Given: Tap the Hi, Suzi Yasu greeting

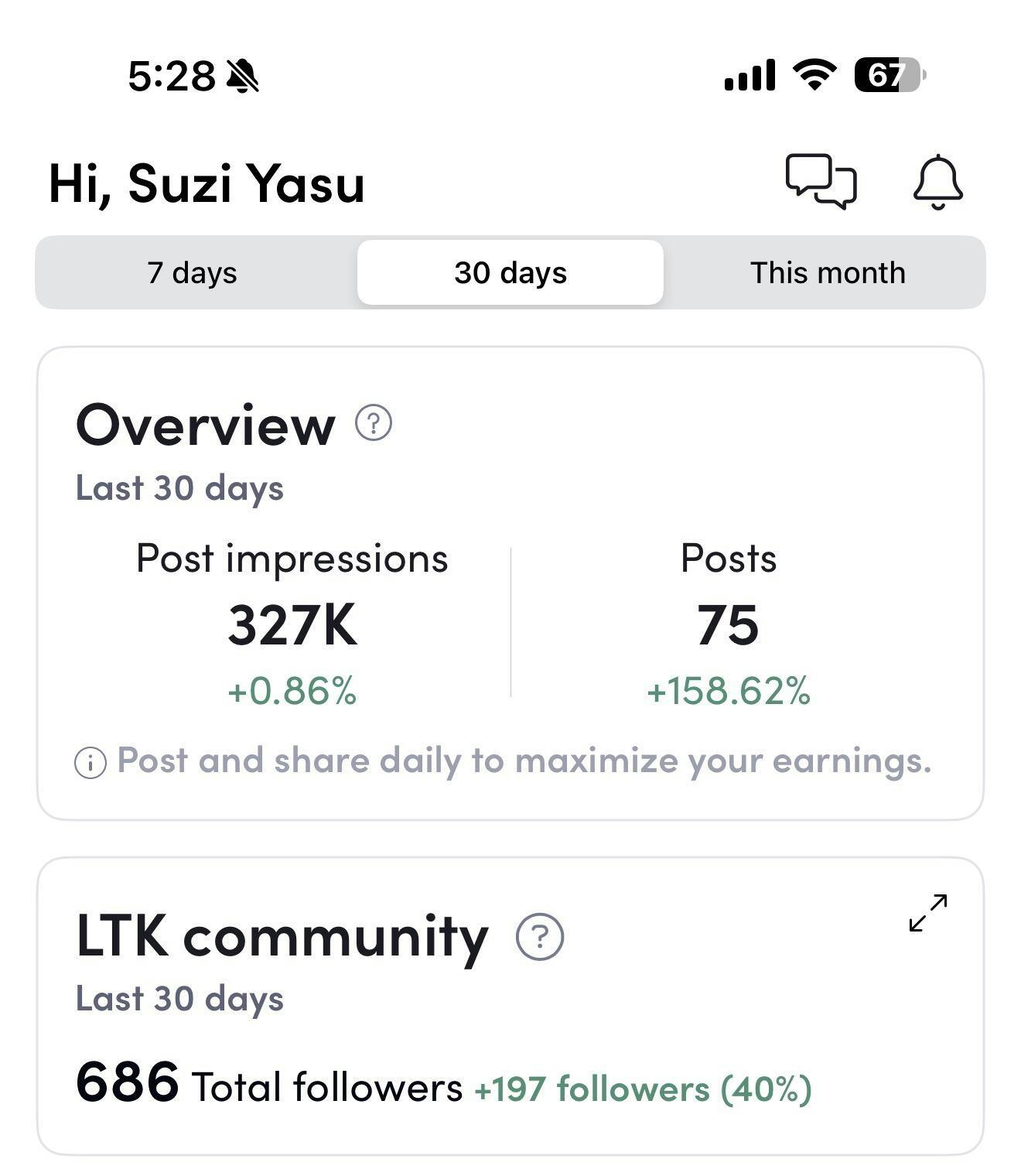Looking at the screenshot, I should point(207,183).
